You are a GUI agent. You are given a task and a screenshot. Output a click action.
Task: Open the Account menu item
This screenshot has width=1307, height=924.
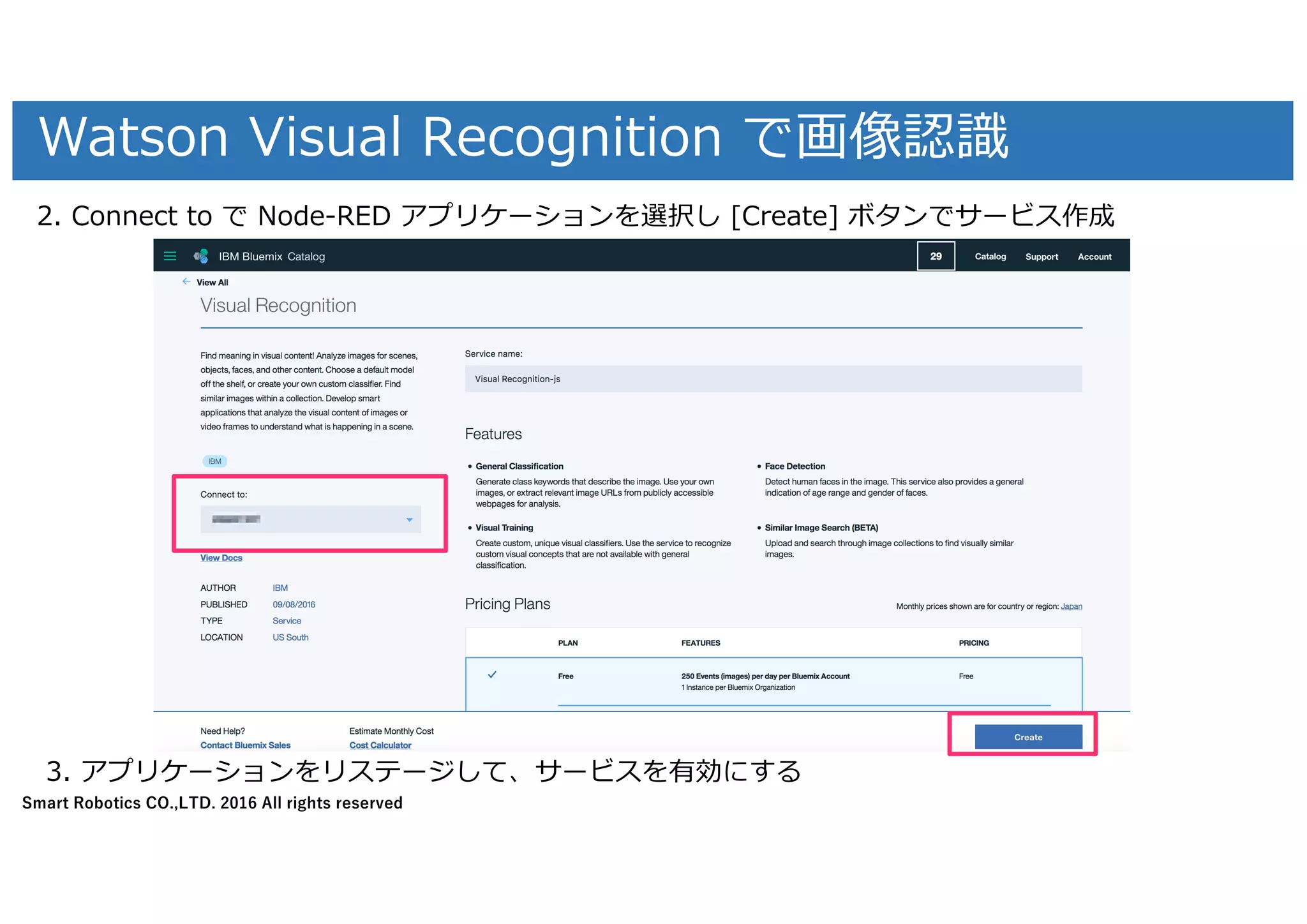point(1094,257)
